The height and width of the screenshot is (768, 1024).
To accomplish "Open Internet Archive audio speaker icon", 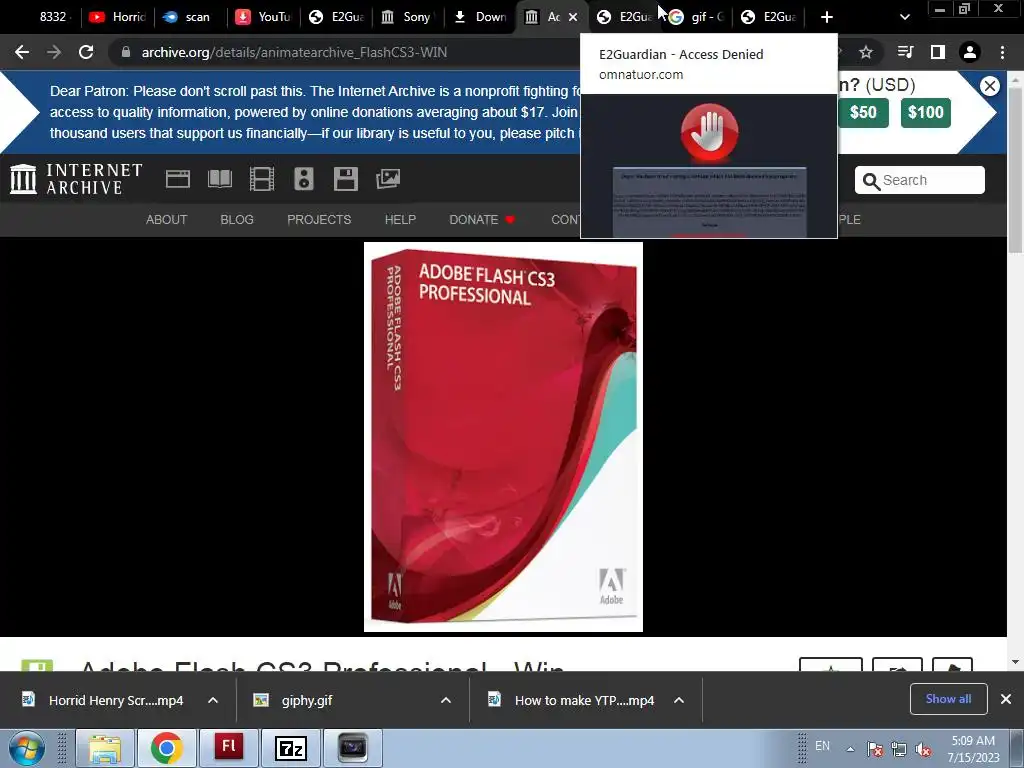I will [304, 179].
